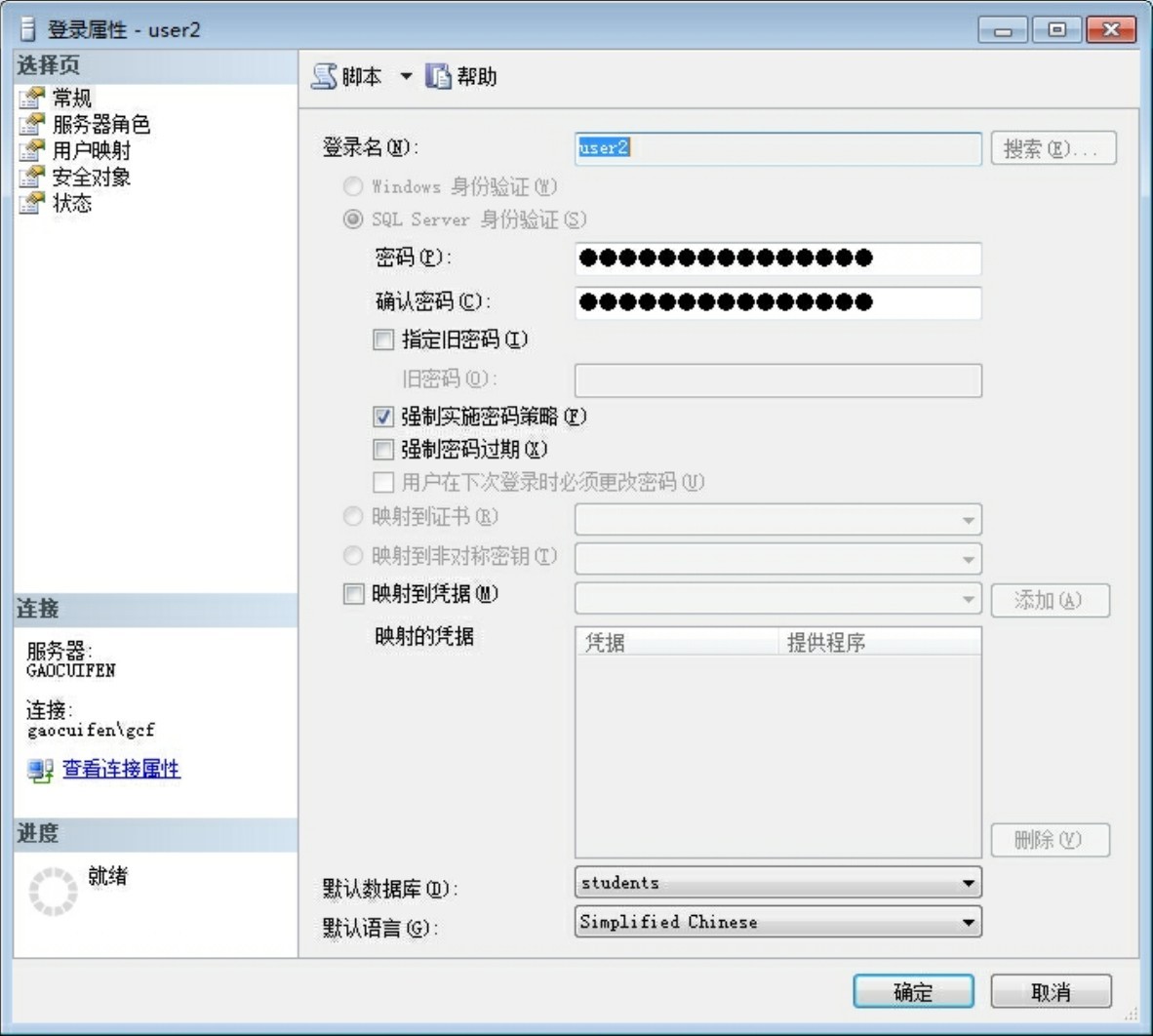Expand the 映射到凭据 dropdown
Viewport: 1153px width, 1036px height.
click(969, 599)
